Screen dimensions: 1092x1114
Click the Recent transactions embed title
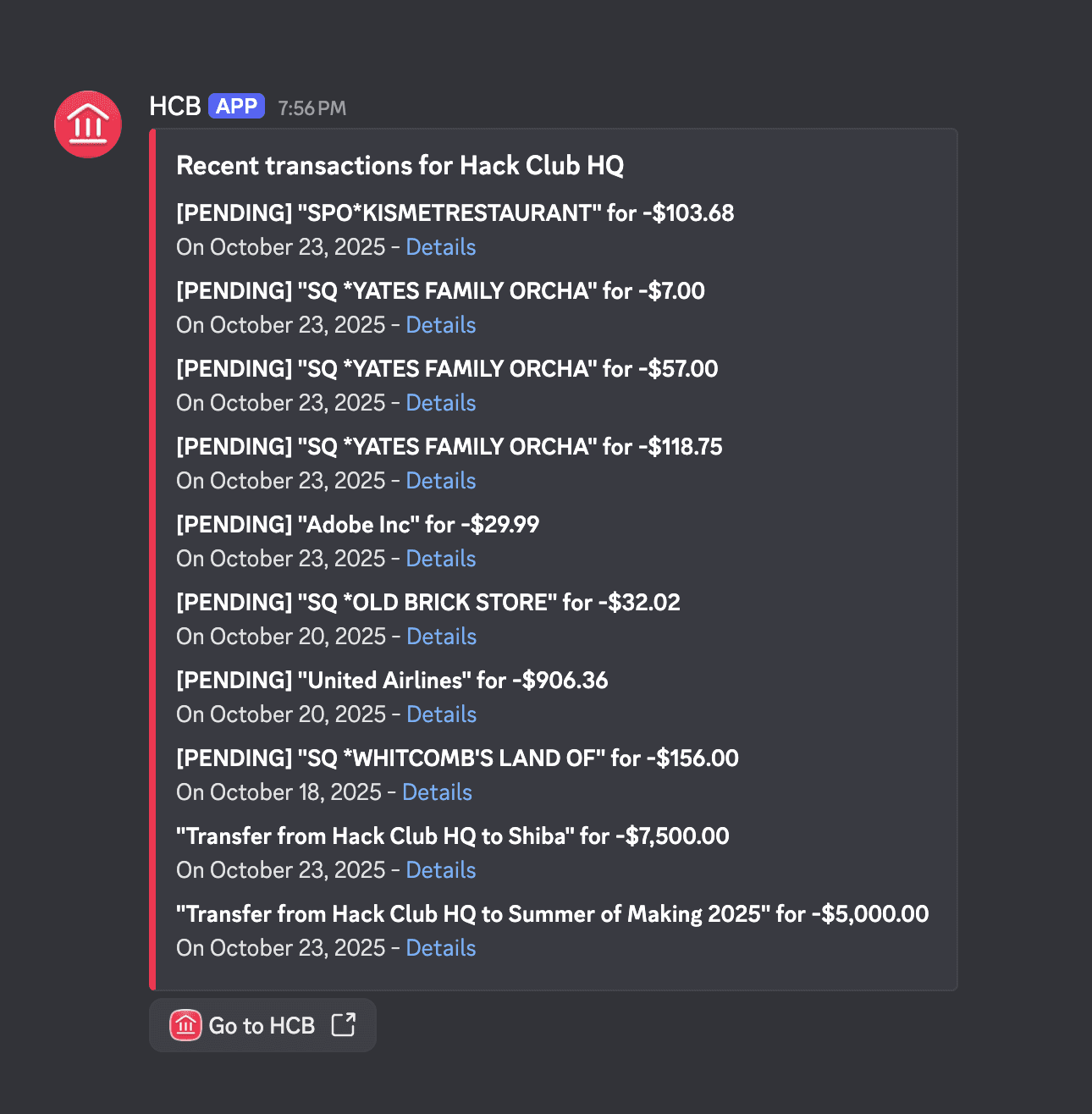point(400,166)
